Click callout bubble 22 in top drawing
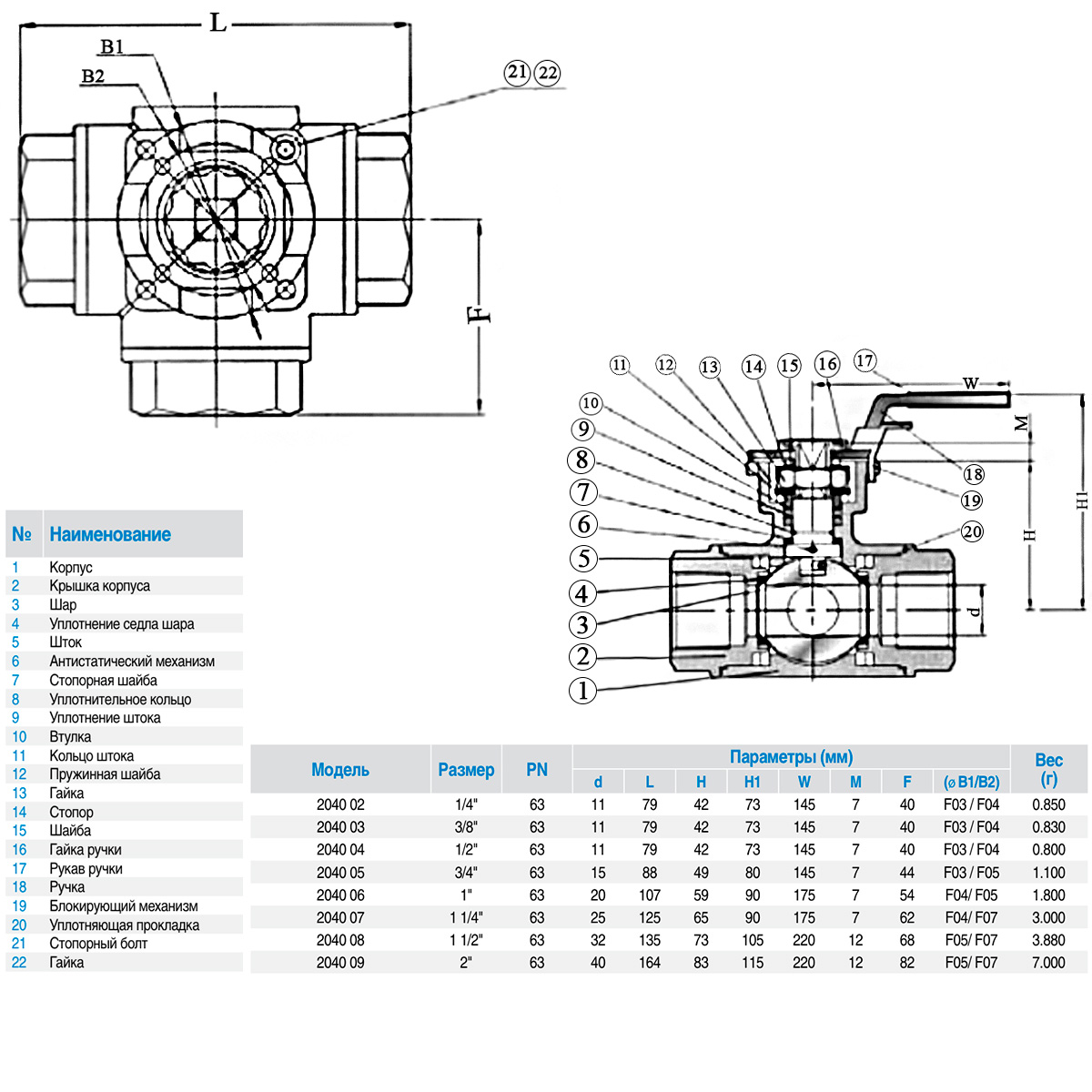The image size is (1092, 1092). click(548, 73)
